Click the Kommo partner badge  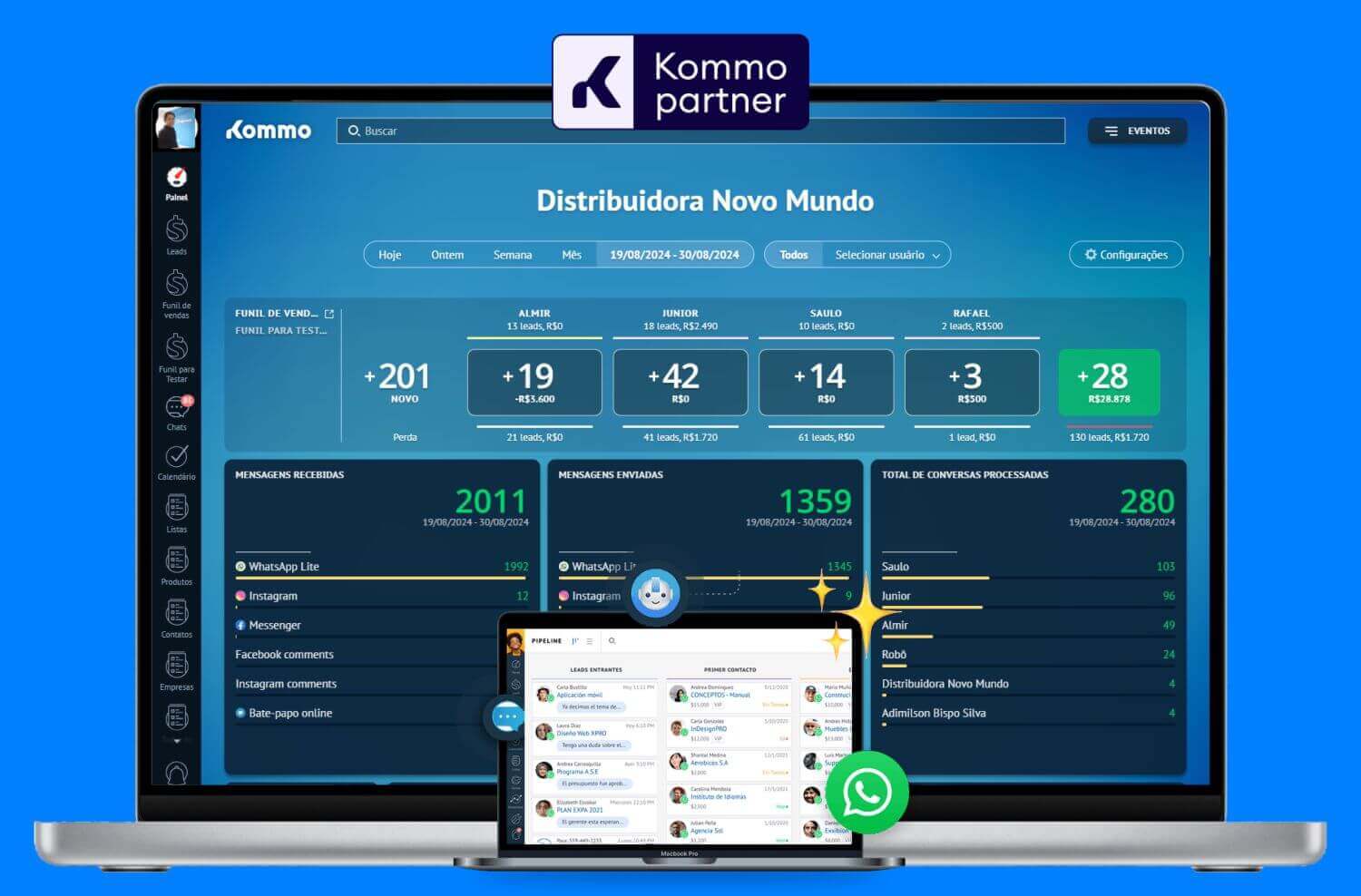click(x=680, y=82)
